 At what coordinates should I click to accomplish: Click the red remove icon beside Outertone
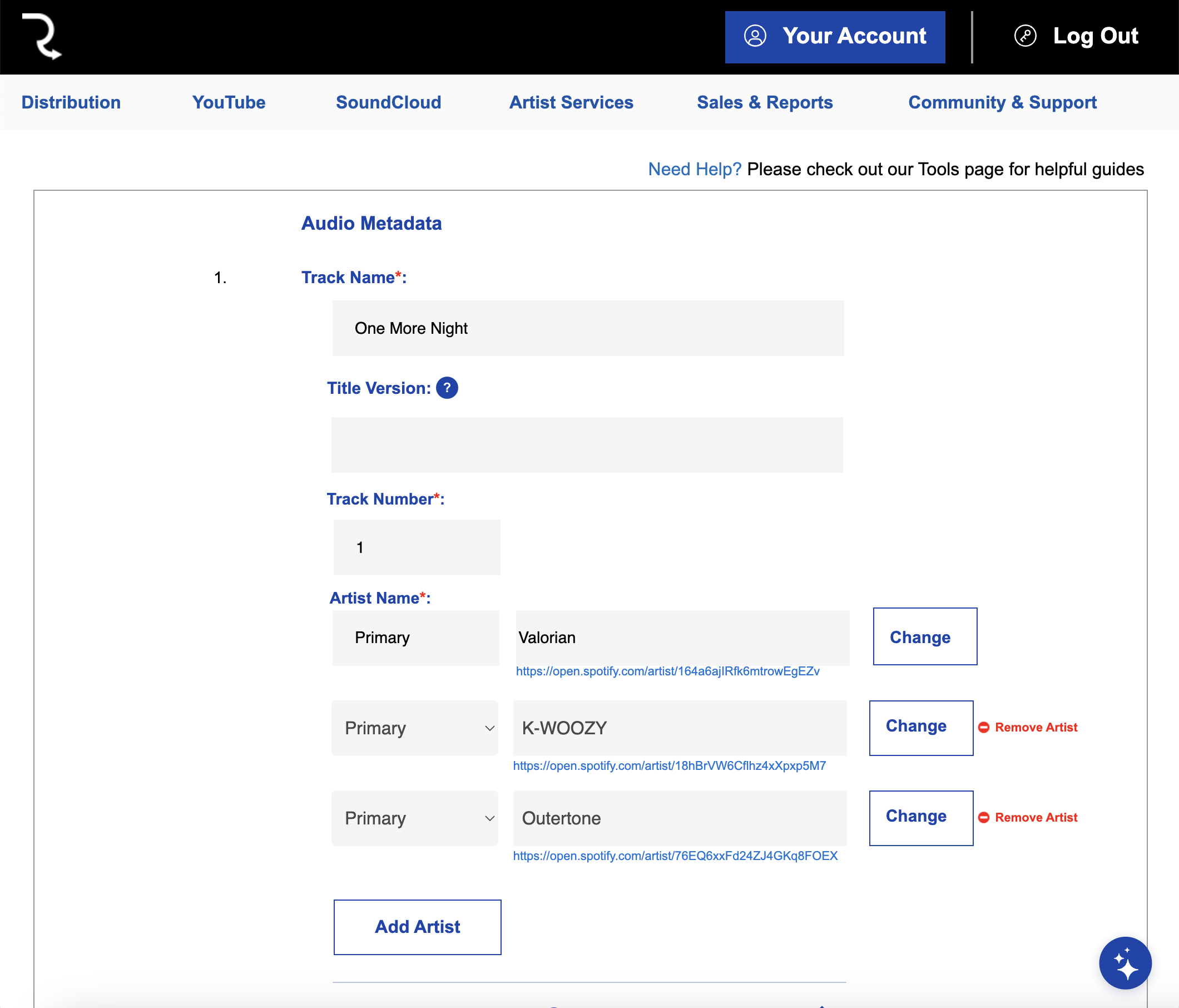[x=983, y=817]
